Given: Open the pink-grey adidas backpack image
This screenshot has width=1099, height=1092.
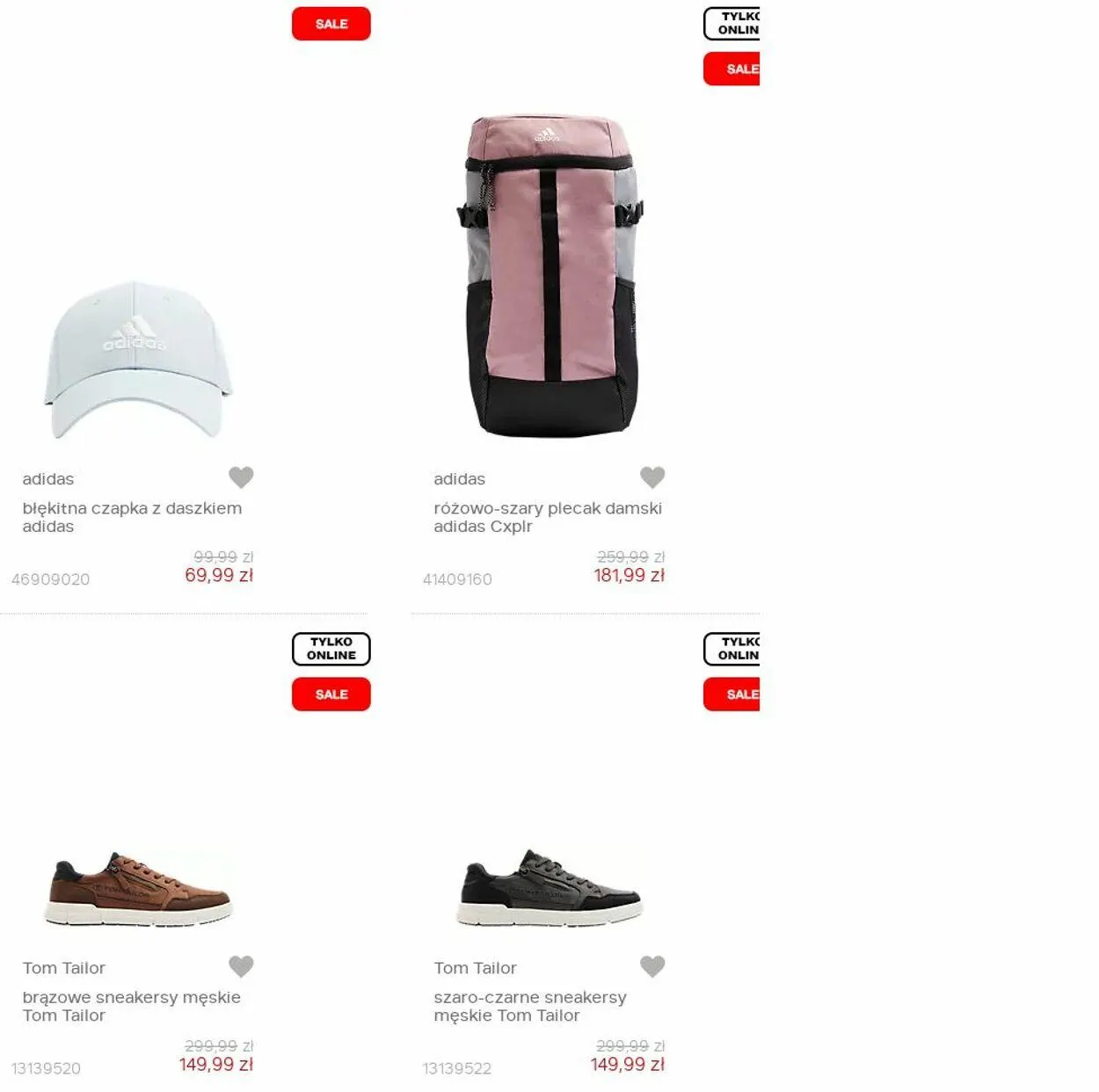Looking at the screenshot, I should point(550,275).
